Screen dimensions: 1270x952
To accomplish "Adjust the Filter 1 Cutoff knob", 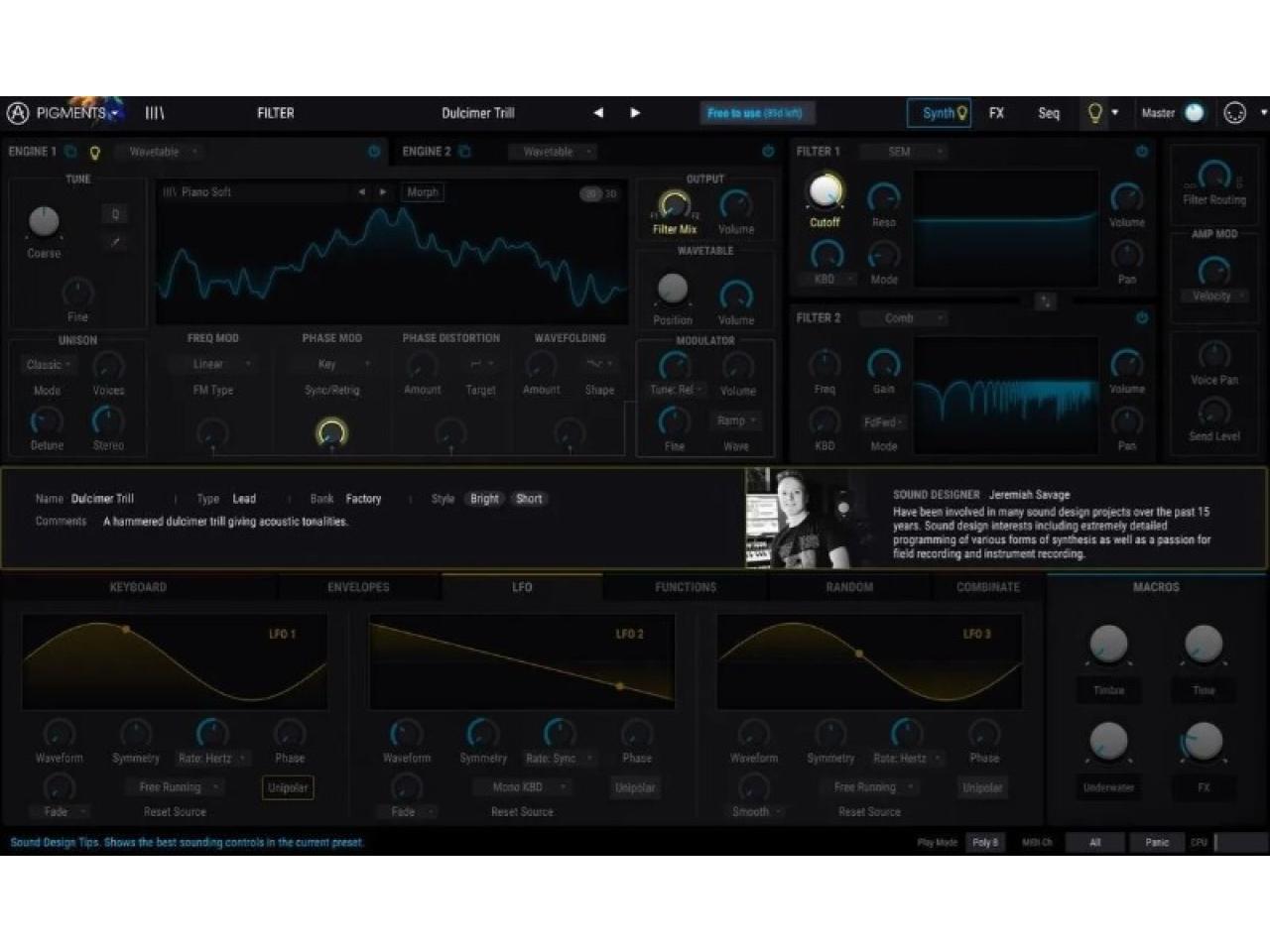I will [x=825, y=192].
